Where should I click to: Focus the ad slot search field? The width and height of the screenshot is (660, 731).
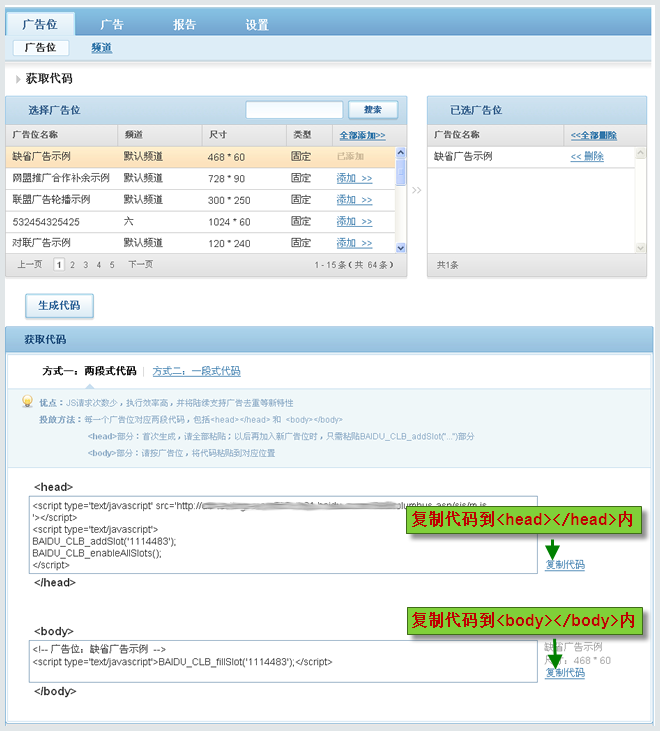[x=294, y=110]
